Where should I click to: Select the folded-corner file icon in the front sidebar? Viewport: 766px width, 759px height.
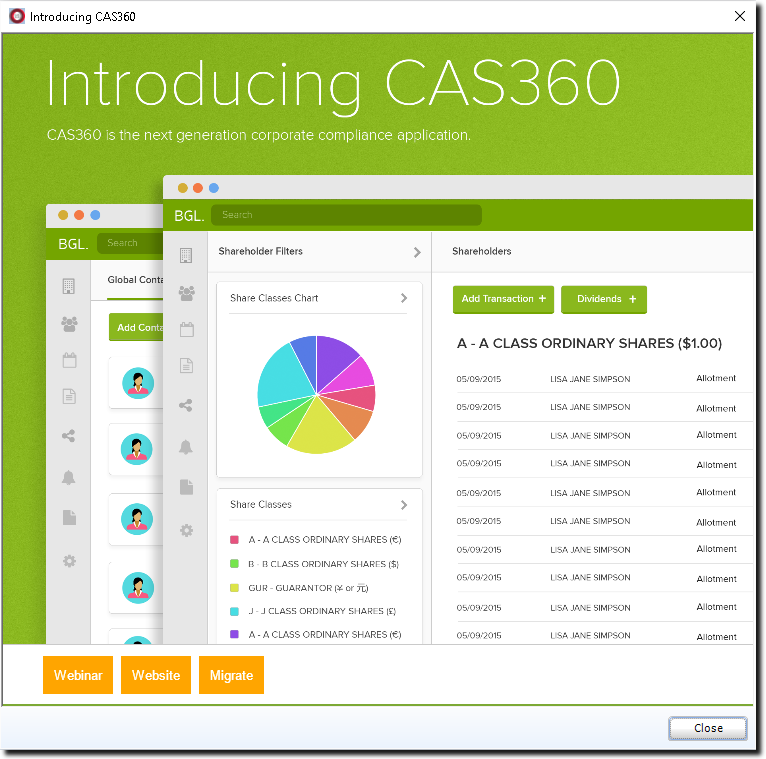pyautogui.click(x=186, y=487)
